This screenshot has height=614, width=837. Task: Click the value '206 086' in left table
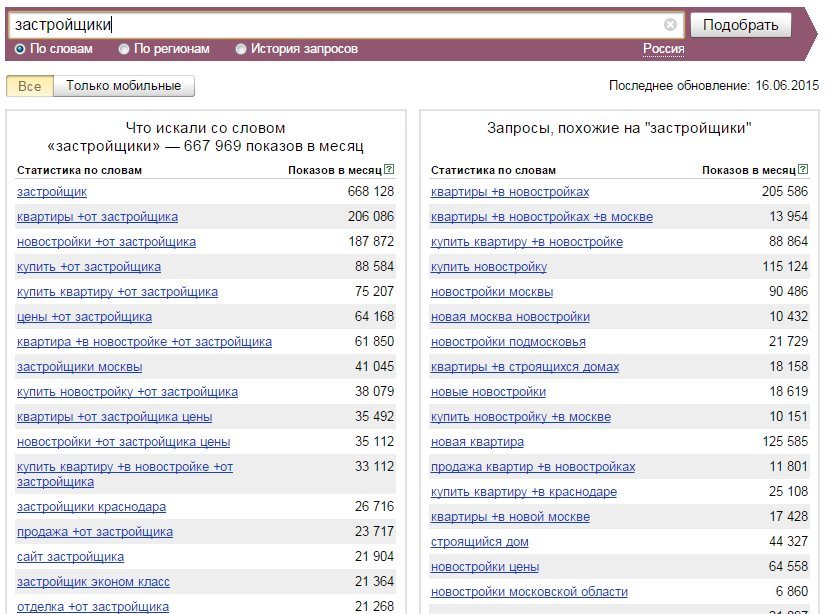370,216
